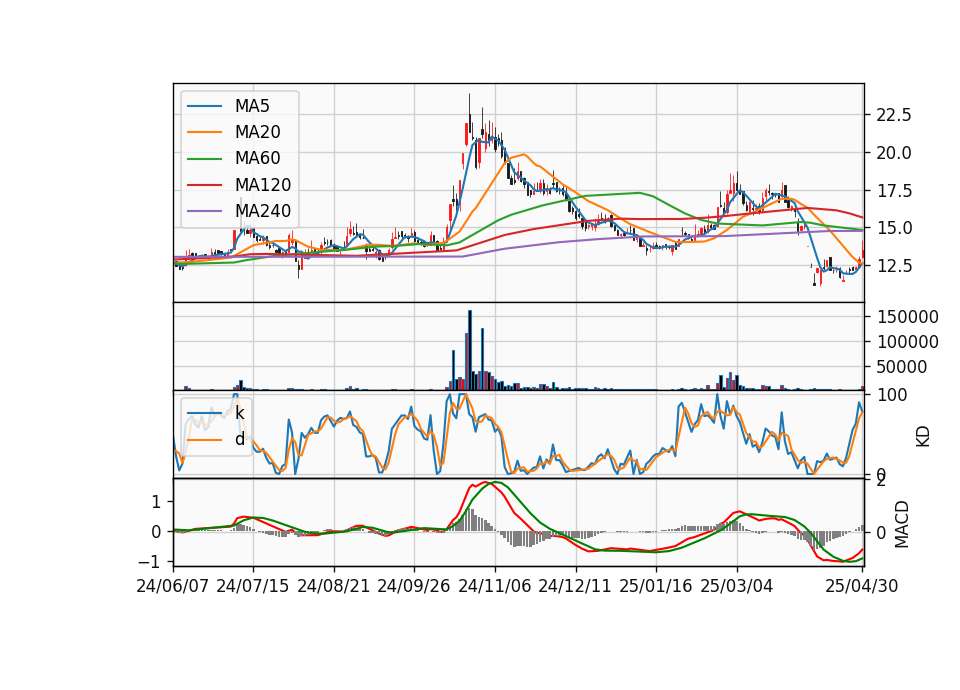Click the 25/01/16 date axis label

click(656, 586)
